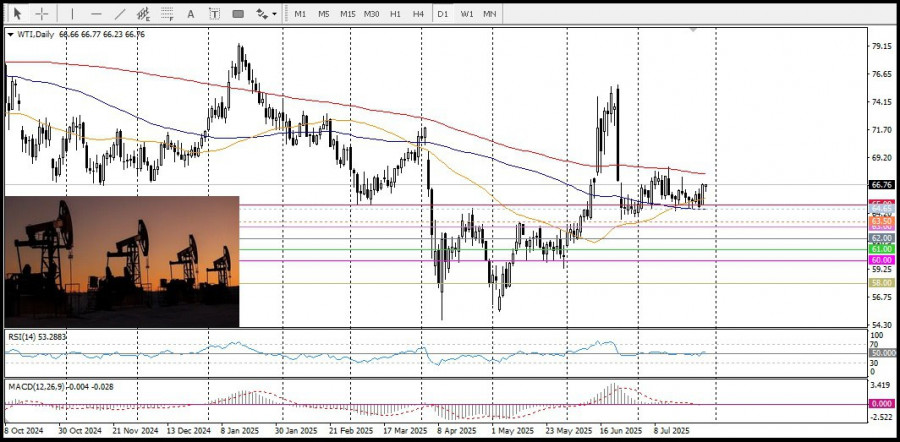
Task: Click the gray 62.00 price level tag
Action: (881, 238)
